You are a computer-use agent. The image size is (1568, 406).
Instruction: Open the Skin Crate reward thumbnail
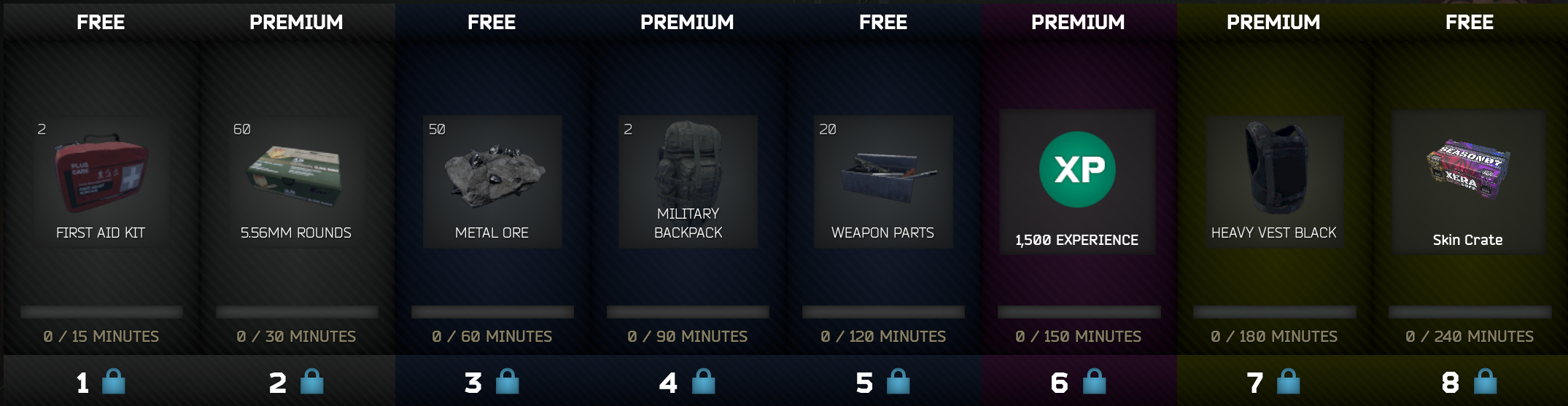pos(1467,169)
